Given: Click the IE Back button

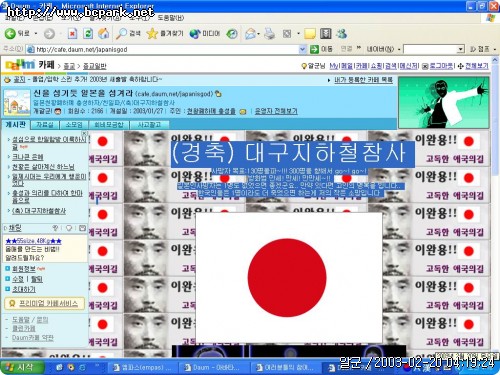Looking at the screenshot, I should pos(17,33).
